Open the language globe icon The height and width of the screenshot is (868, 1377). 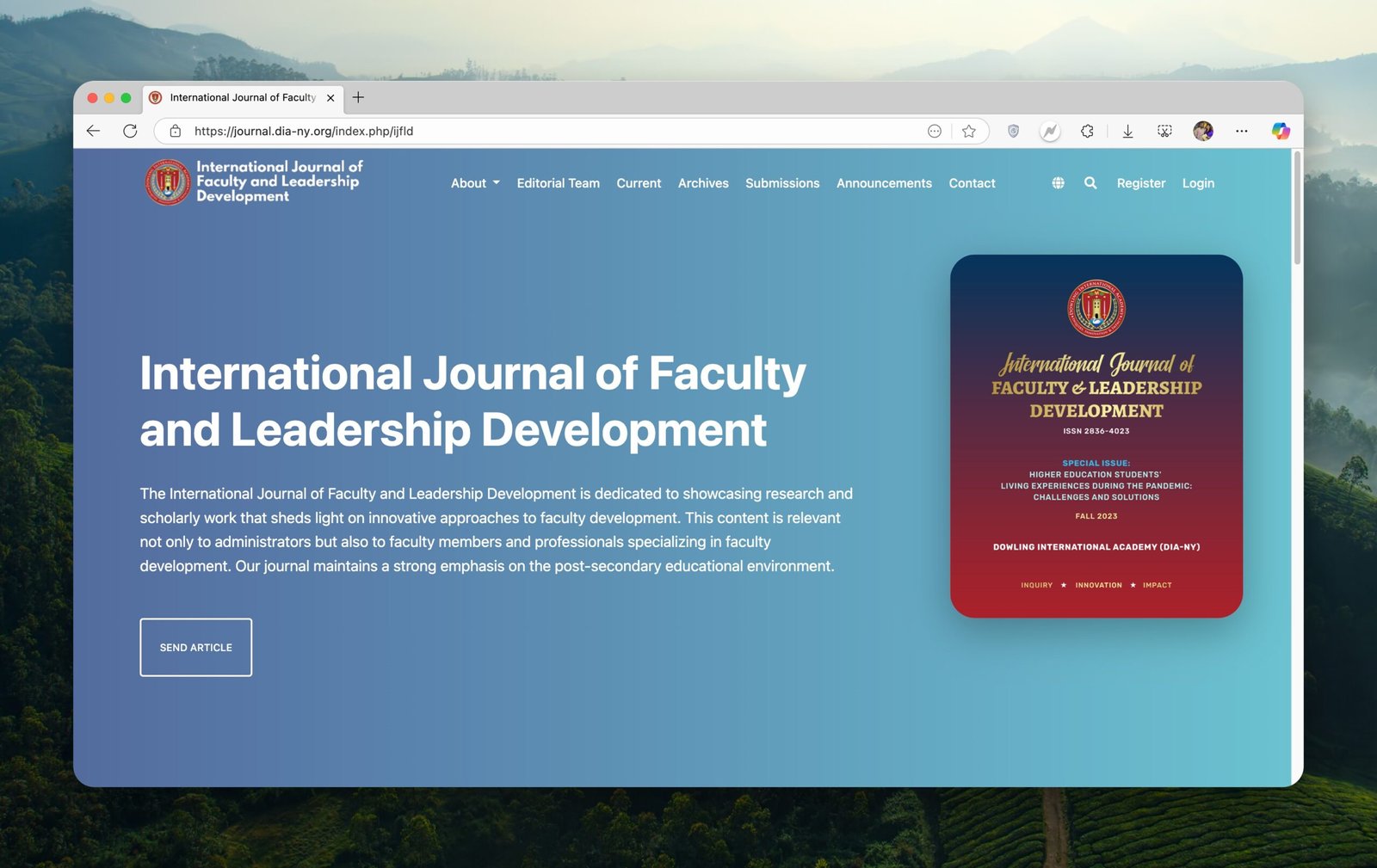(1058, 183)
